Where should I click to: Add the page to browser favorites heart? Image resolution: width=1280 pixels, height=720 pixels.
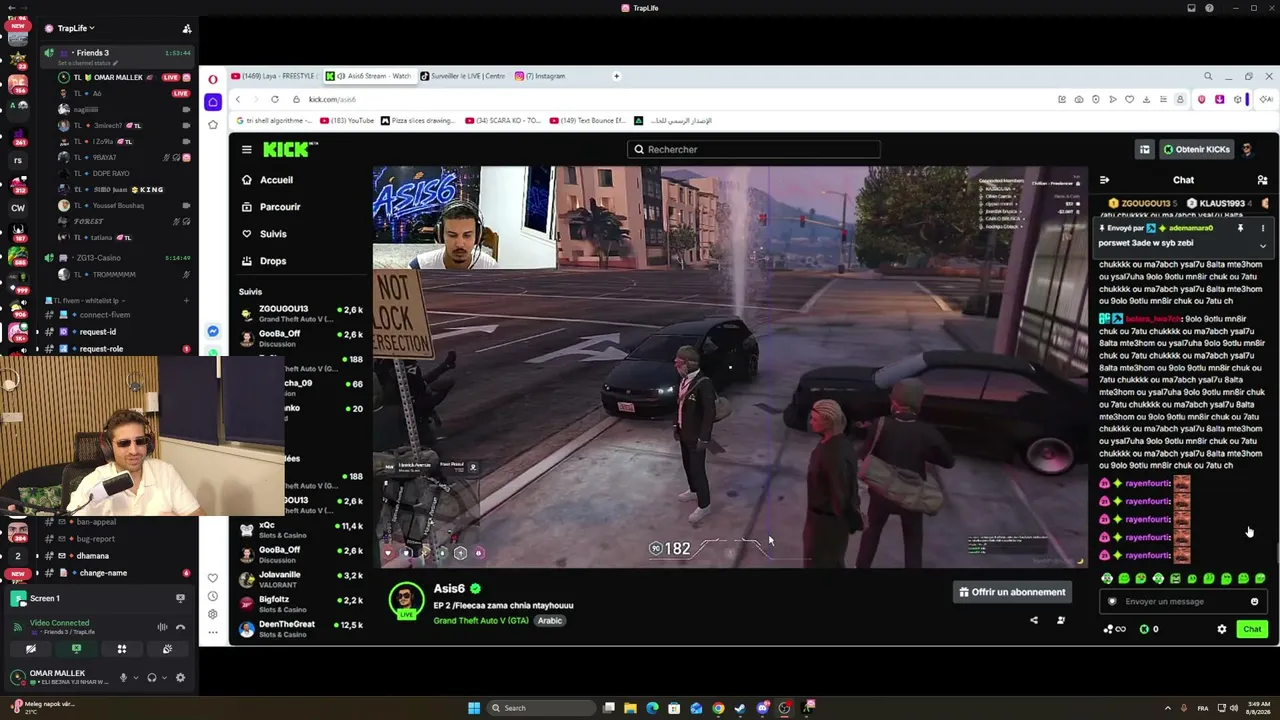(1130, 99)
